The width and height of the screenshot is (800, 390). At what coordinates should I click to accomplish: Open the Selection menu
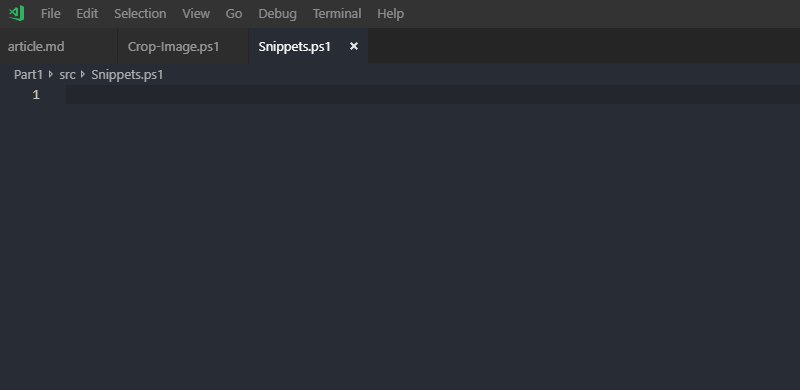[x=140, y=14]
